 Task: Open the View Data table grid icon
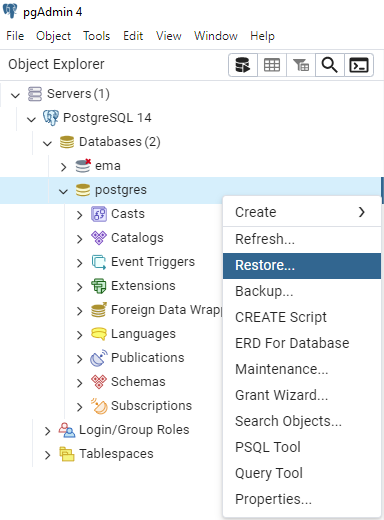[x=272, y=65]
